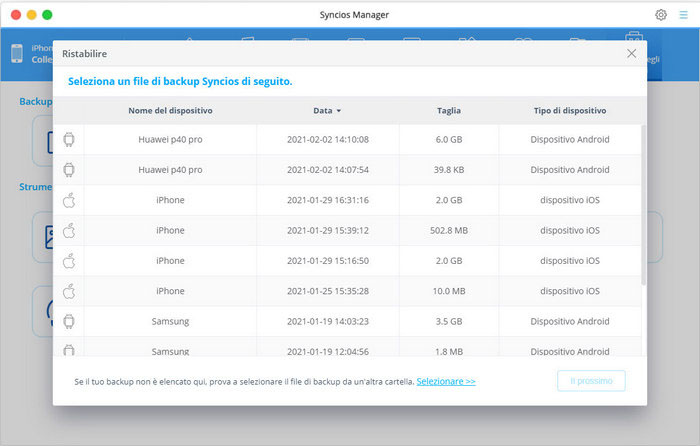Screen dimensions: 700x446
Task: Click the 10.0 MB size cell
Action: 449,291
